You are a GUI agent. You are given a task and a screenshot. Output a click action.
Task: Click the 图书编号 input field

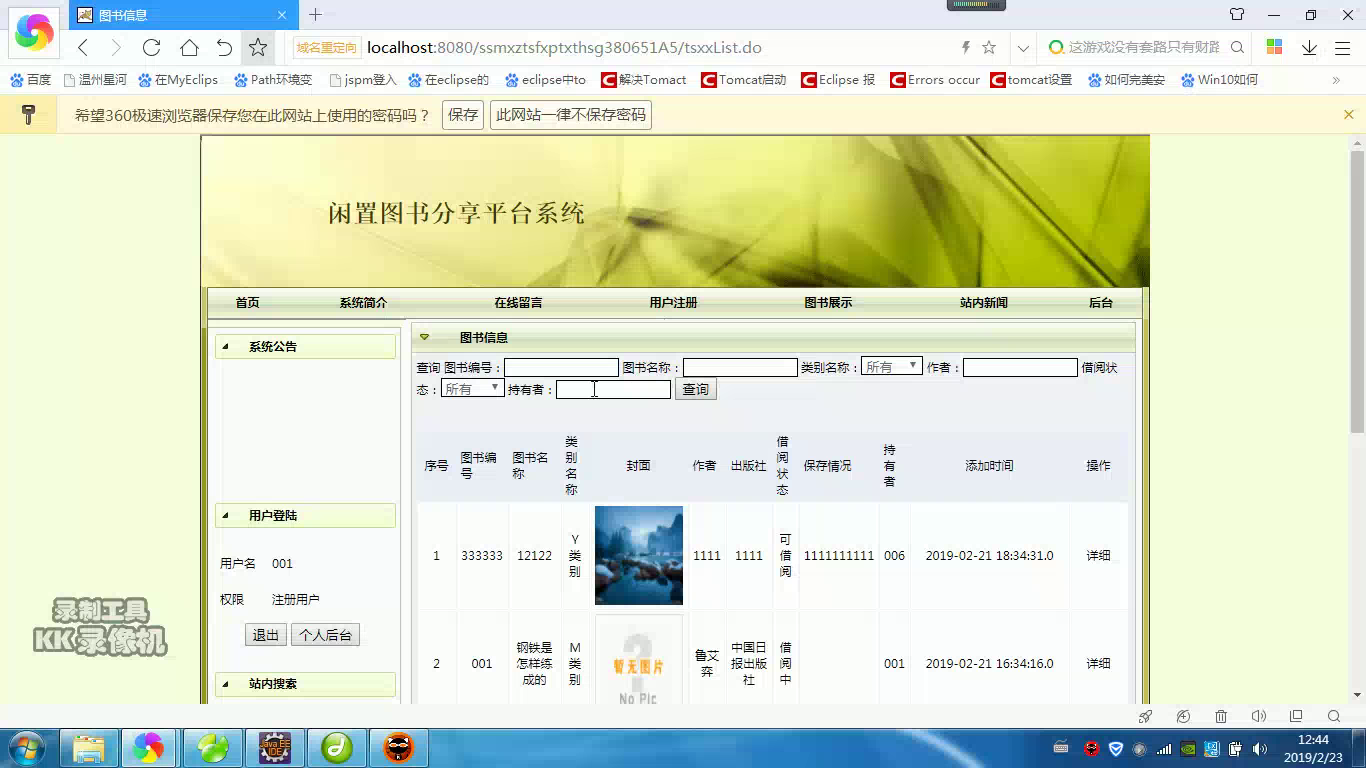coord(561,367)
